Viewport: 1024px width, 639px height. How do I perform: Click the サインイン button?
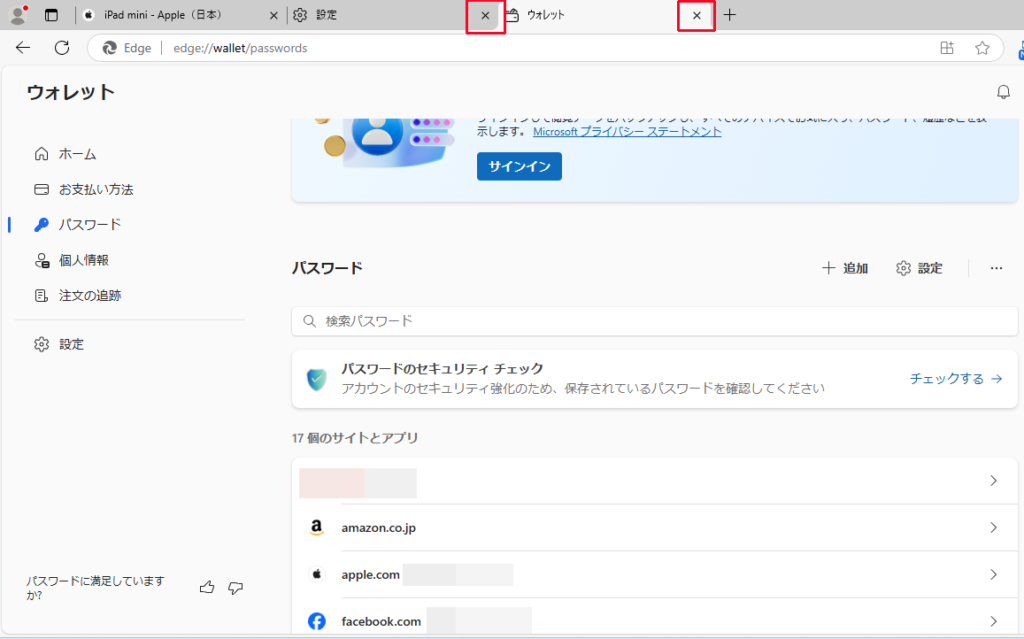click(519, 166)
